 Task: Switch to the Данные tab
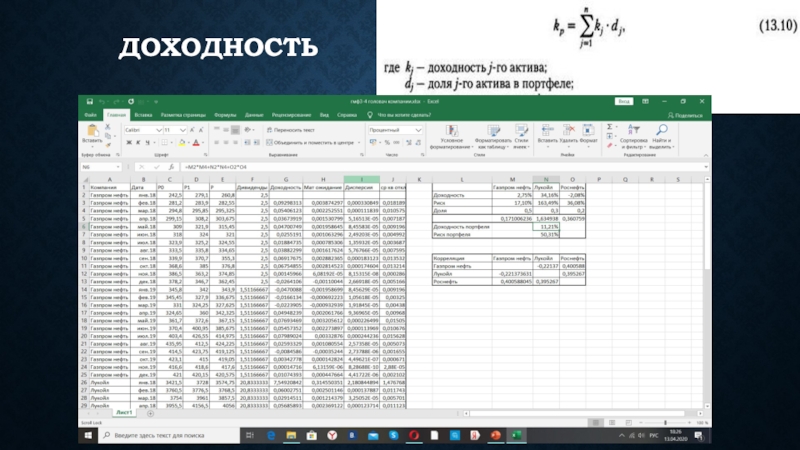[x=254, y=115]
